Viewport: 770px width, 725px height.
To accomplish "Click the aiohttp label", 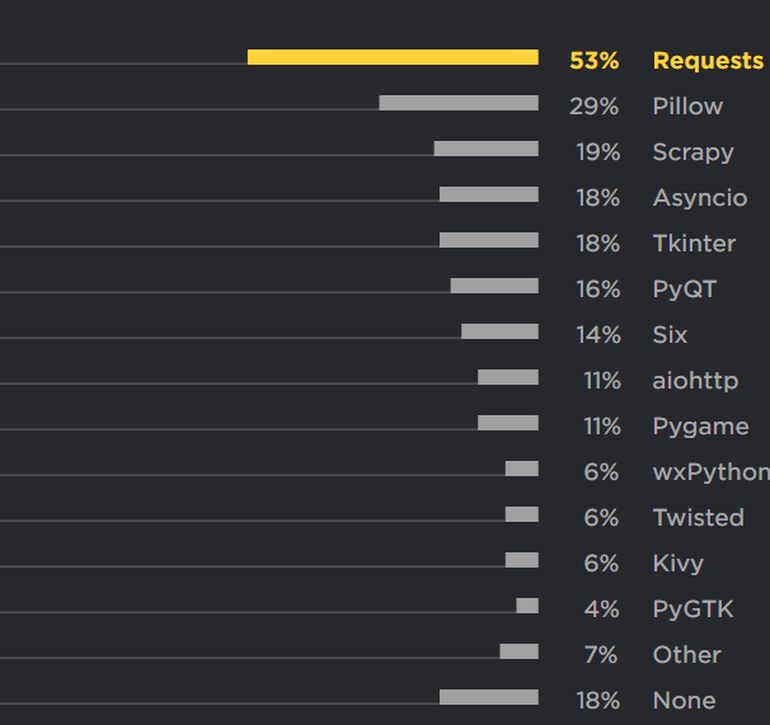I will pos(695,381).
